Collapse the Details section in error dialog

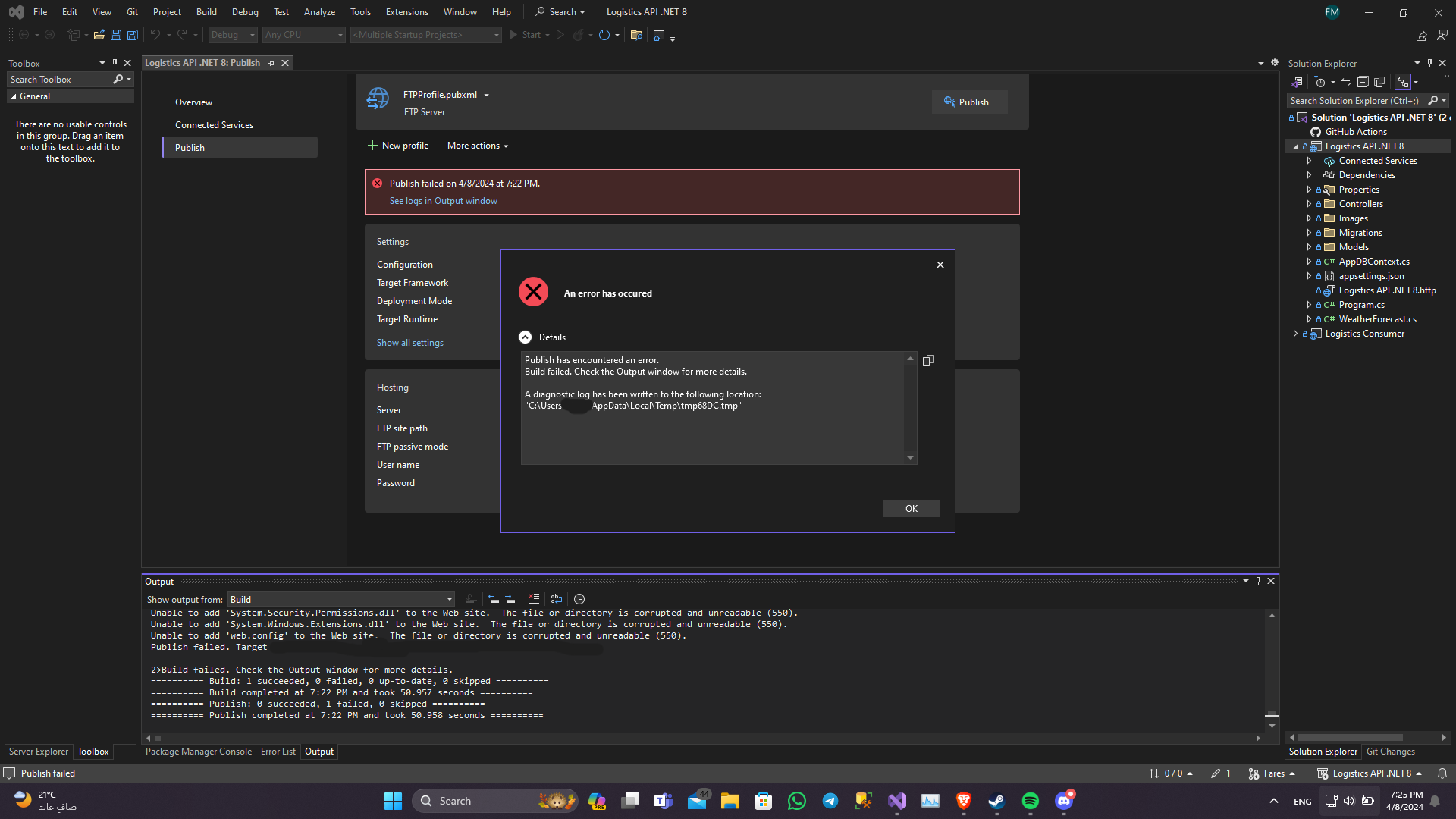[x=525, y=337]
